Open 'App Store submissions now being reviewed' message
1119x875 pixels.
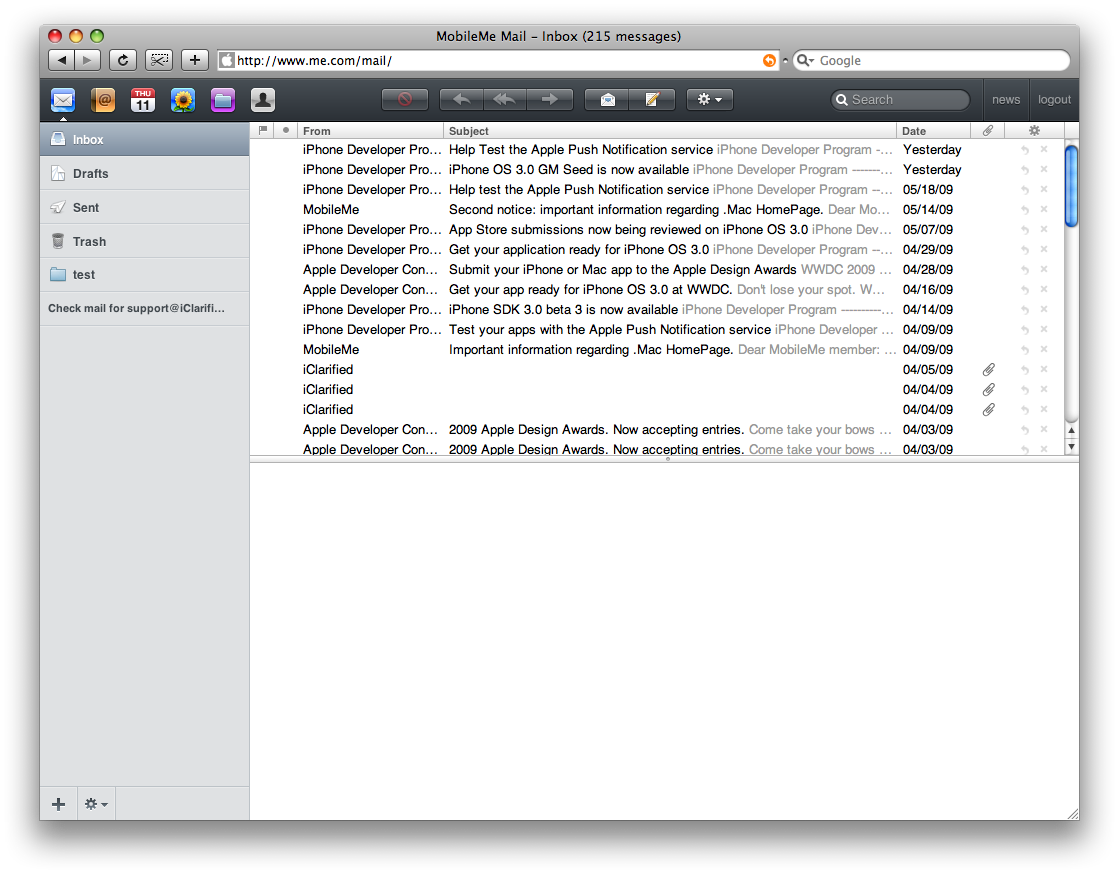(x=657, y=230)
